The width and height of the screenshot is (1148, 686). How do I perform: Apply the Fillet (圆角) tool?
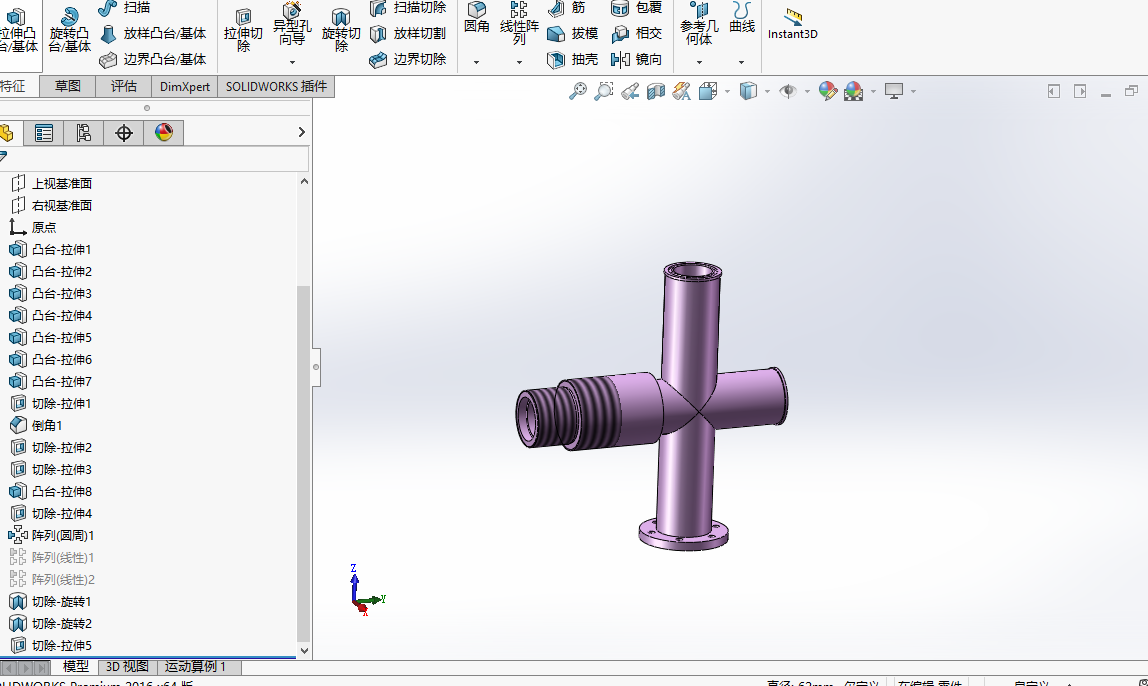(x=477, y=18)
